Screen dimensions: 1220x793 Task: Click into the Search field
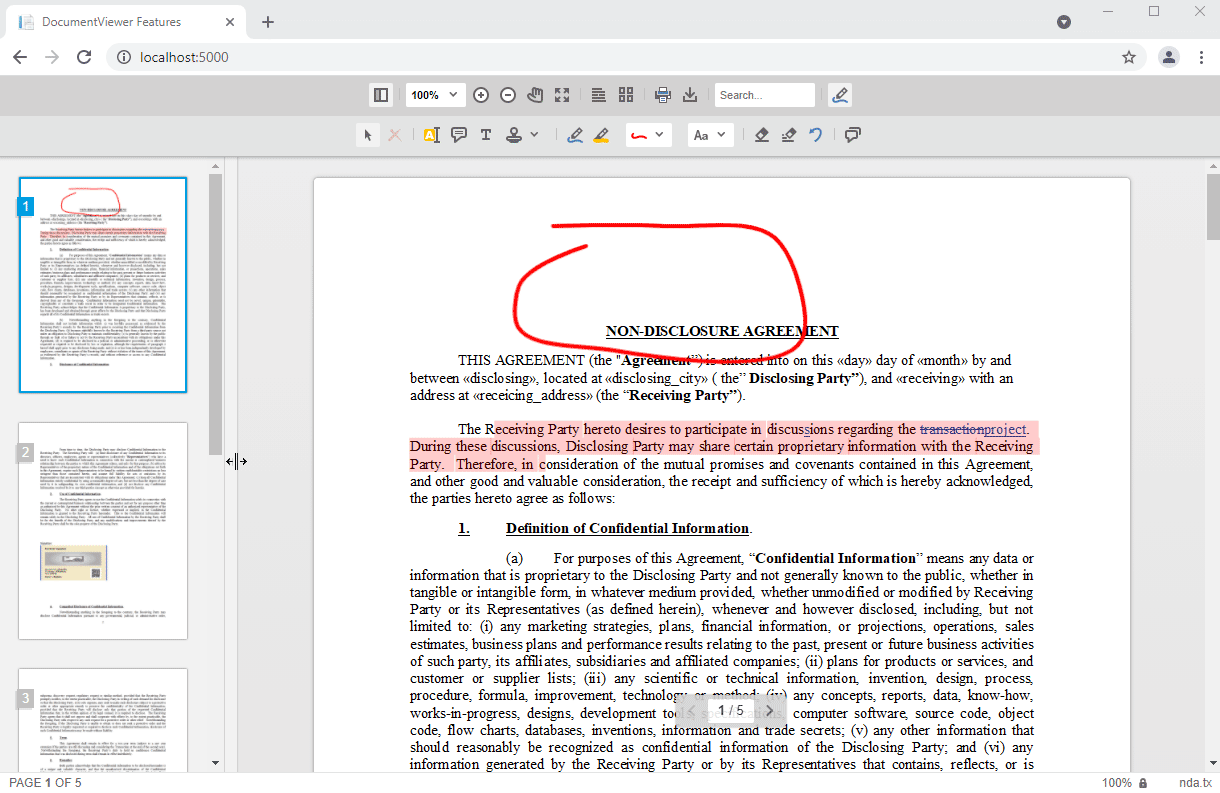click(x=765, y=95)
